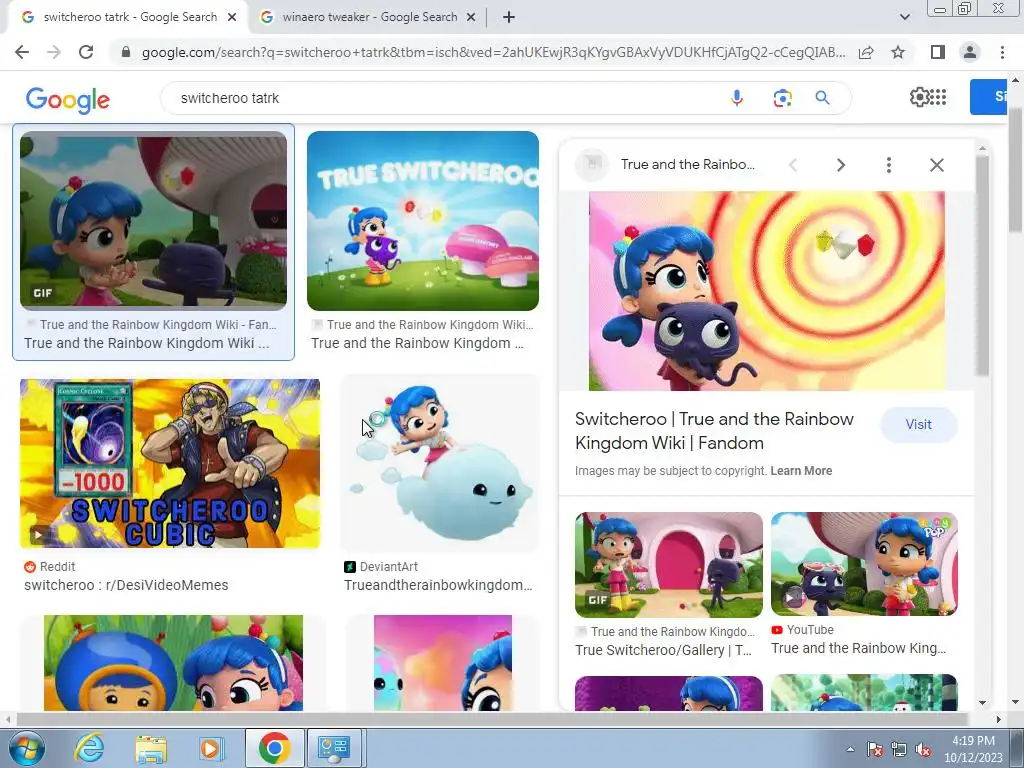
Task: Click 'switcheroo : r/DesiVideoMemes' caption
Action: [126, 585]
